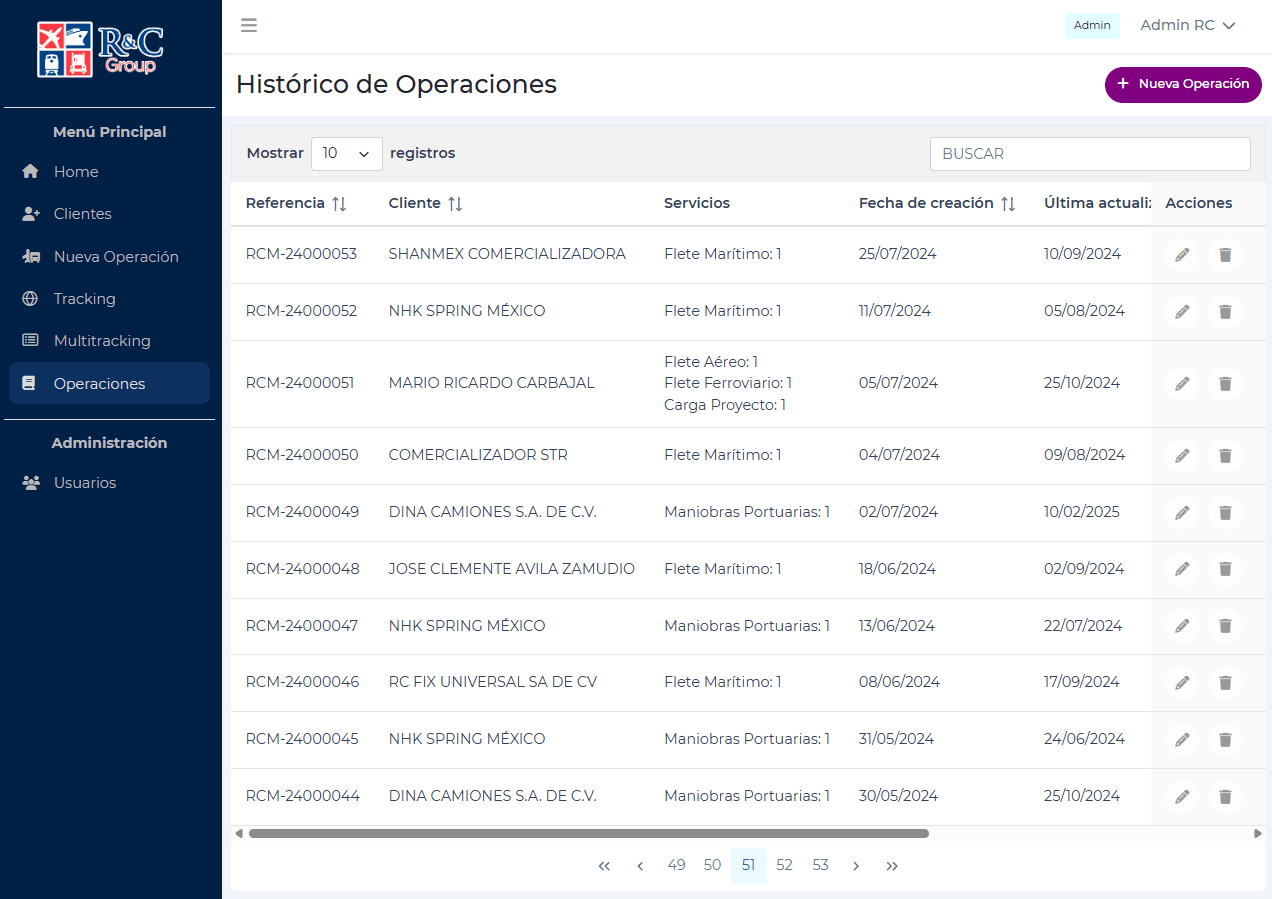Go to page 52
Viewport: 1272px width, 899px height.
(x=784, y=866)
